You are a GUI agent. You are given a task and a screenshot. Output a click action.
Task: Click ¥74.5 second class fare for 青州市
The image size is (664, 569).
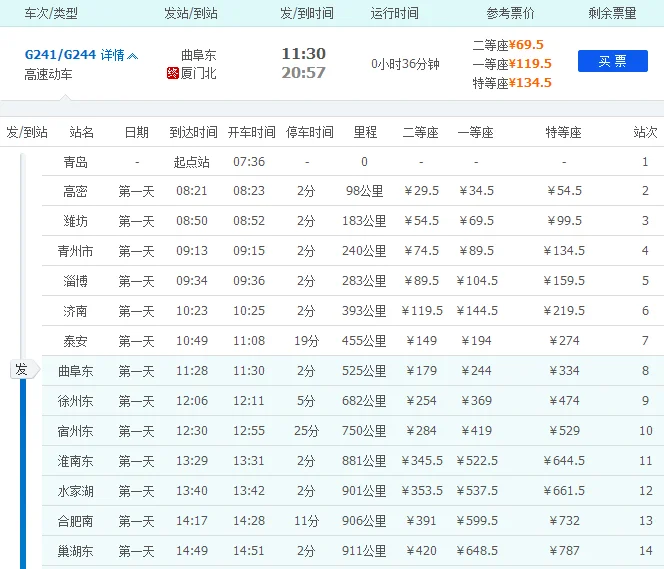pyautogui.click(x=421, y=251)
